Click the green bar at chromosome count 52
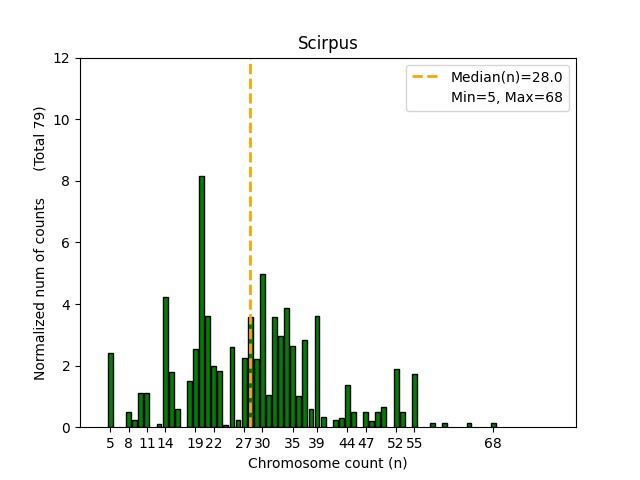The width and height of the screenshot is (640, 480). pyautogui.click(x=396, y=398)
